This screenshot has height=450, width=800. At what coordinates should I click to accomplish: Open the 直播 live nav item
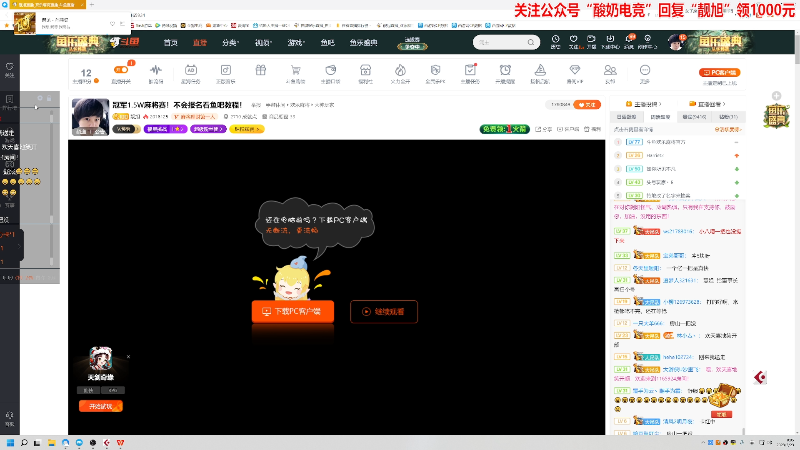199,42
